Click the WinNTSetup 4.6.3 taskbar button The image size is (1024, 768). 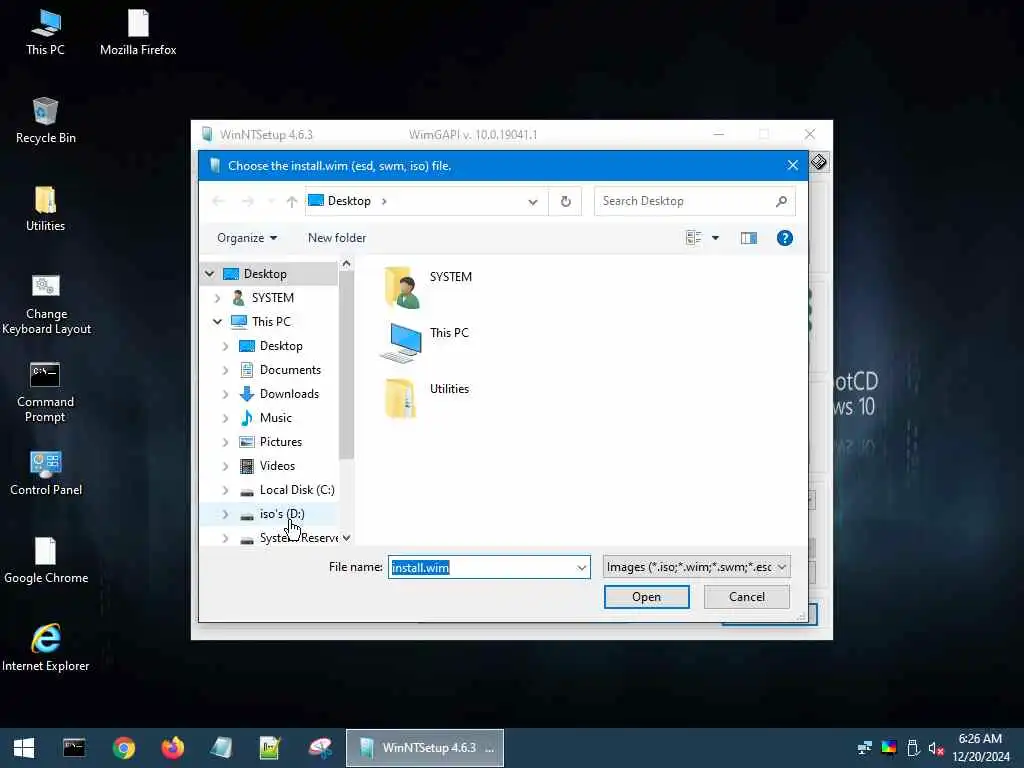[425, 748]
